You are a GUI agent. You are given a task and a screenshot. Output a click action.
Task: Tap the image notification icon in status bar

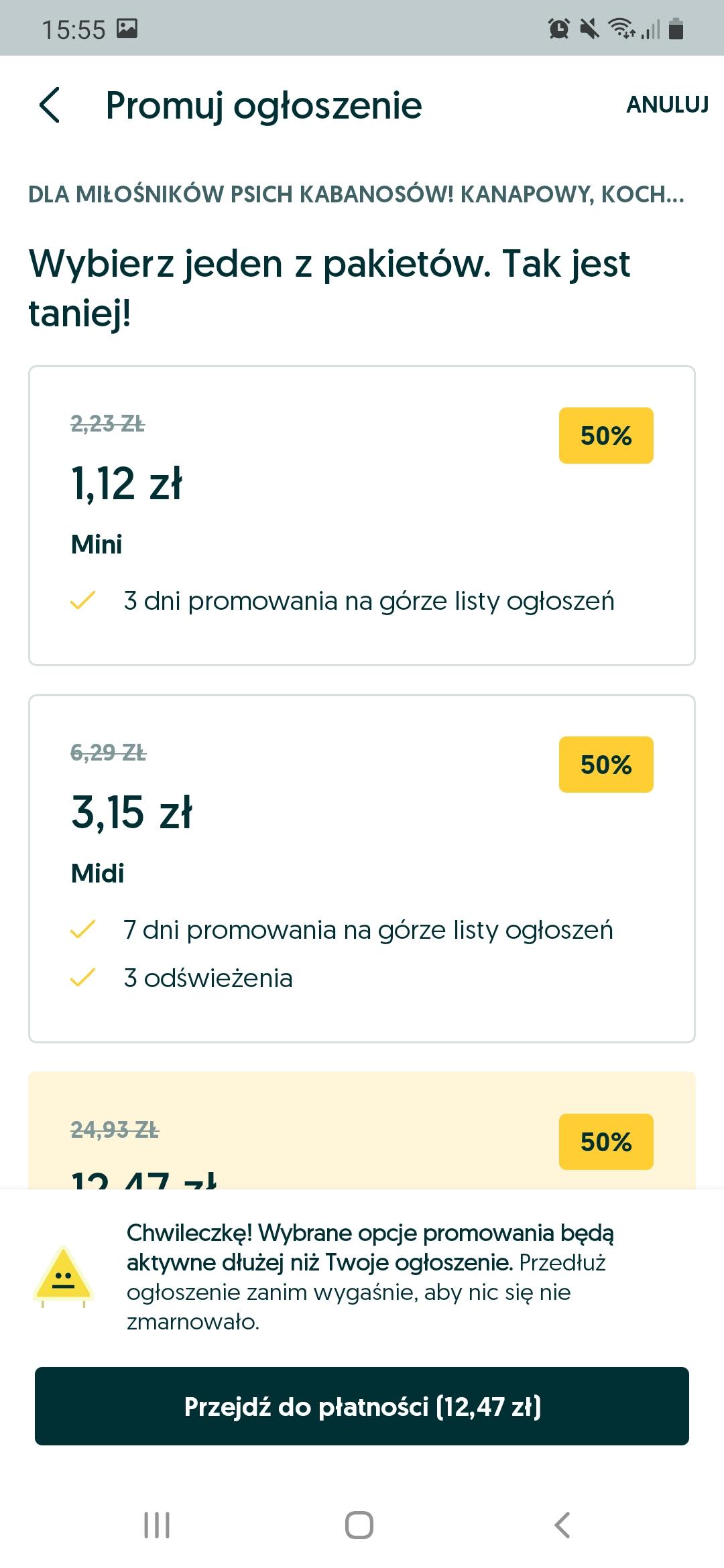click(127, 28)
